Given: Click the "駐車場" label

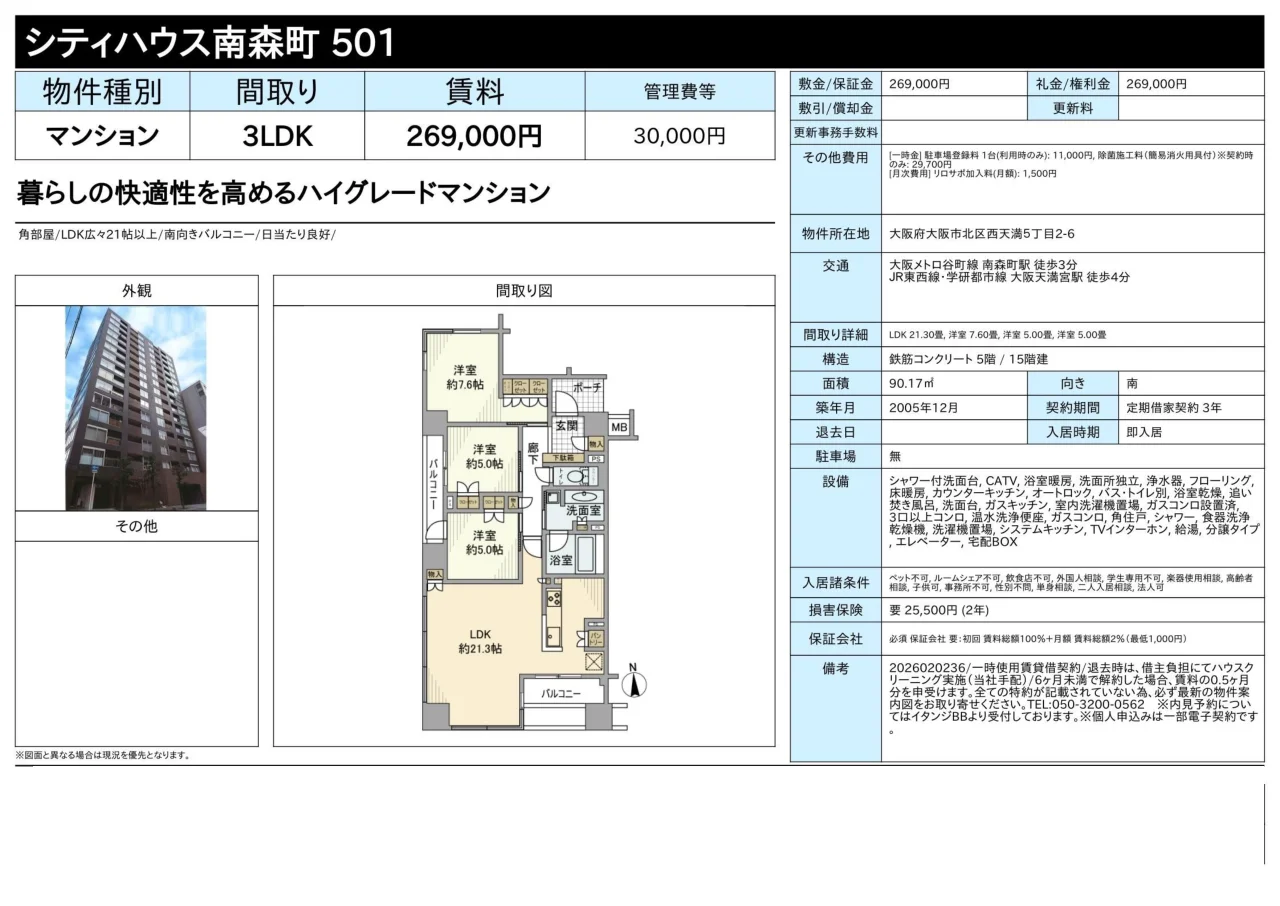Looking at the screenshot, I should [836, 456].
